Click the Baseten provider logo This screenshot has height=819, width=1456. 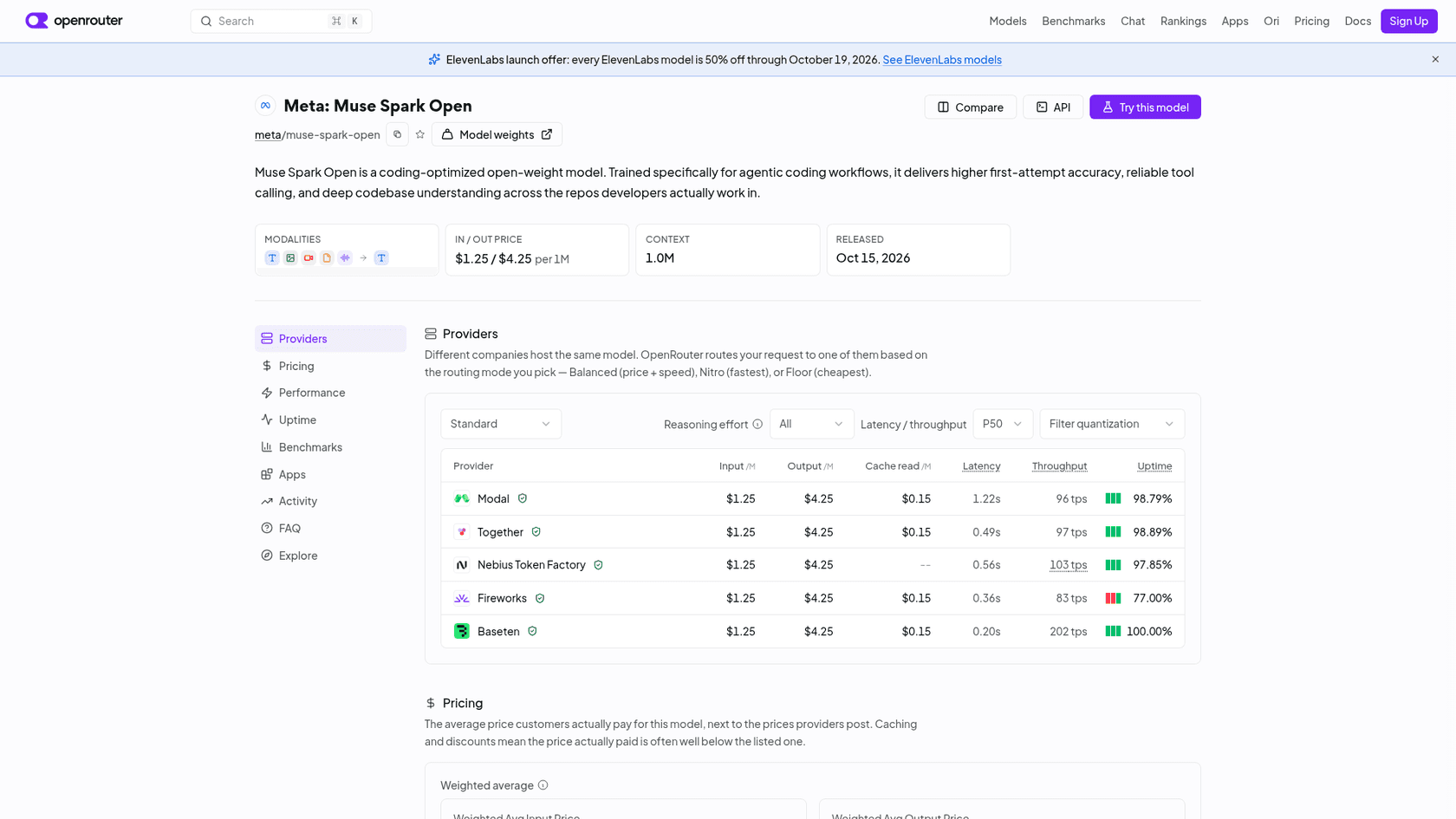click(462, 631)
